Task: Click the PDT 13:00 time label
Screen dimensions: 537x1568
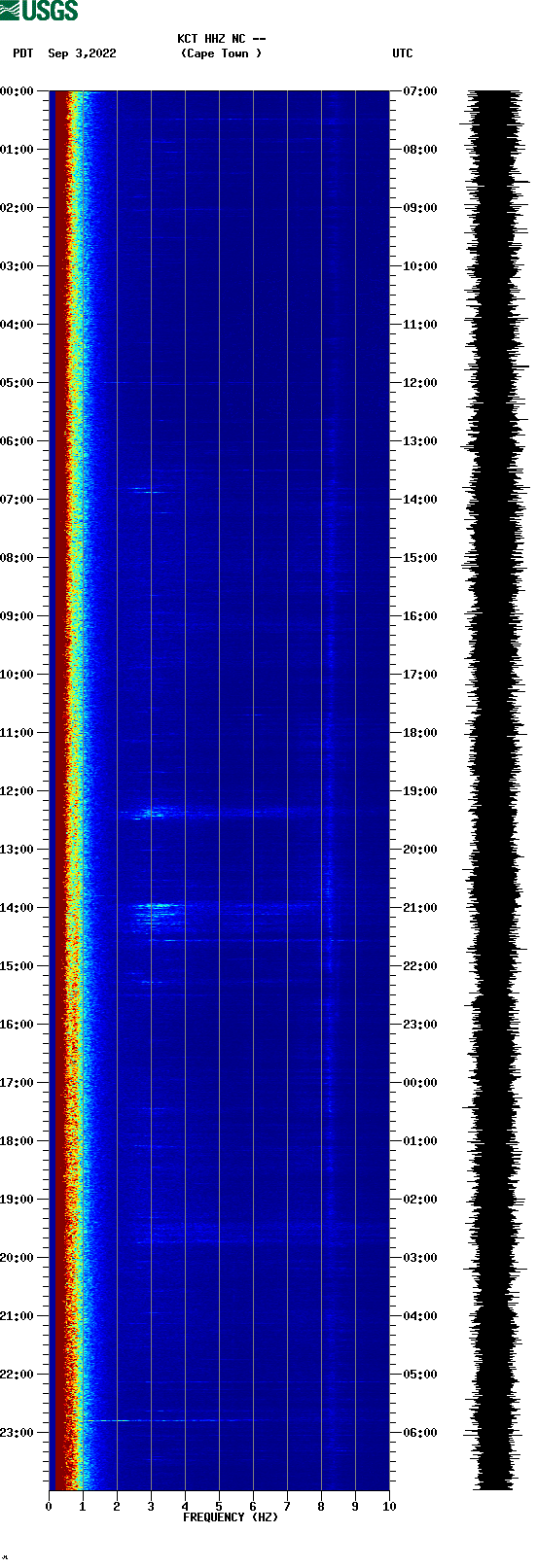Action: (x=18, y=850)
